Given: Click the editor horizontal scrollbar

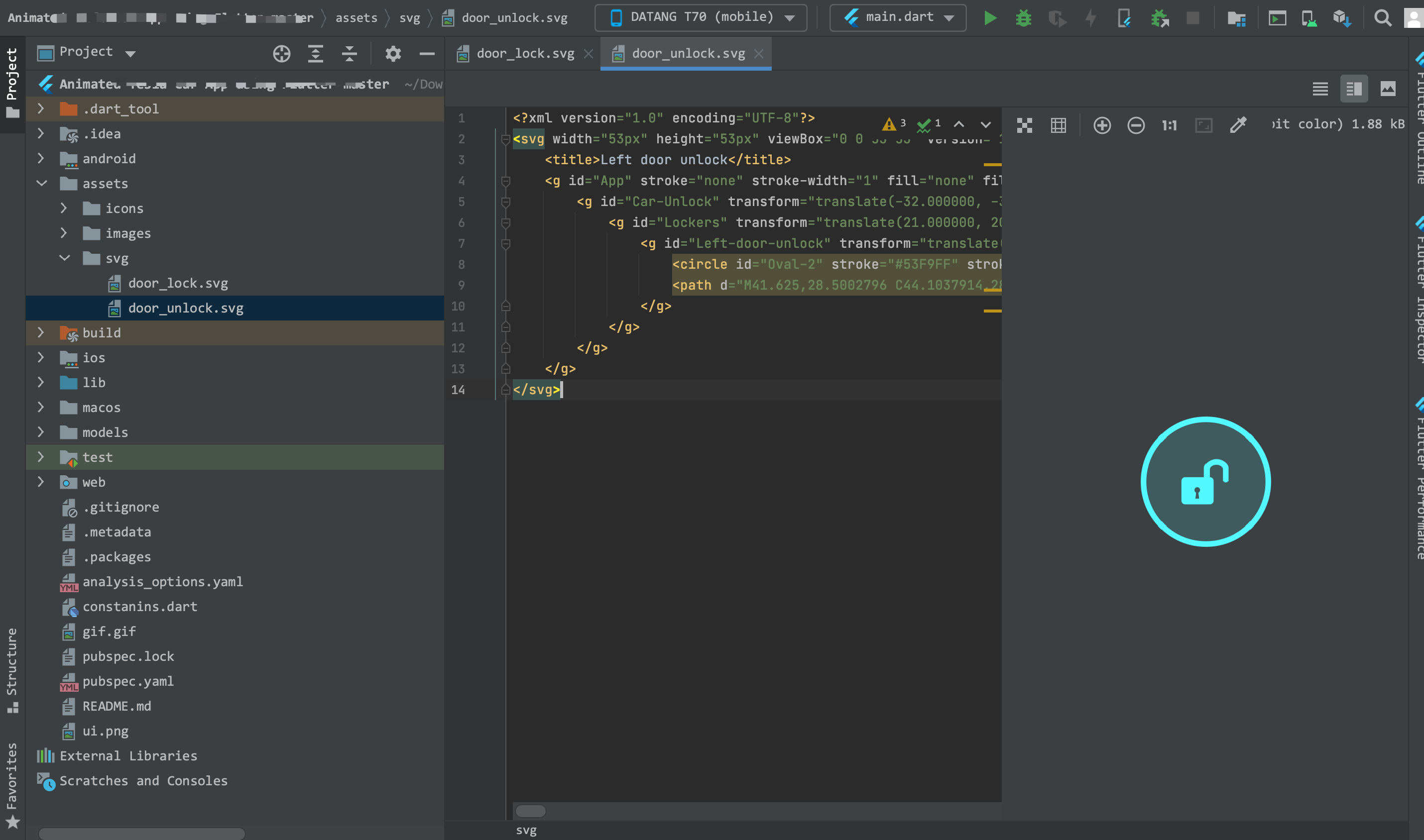Looking at the screenshot, I should (531, 811).
